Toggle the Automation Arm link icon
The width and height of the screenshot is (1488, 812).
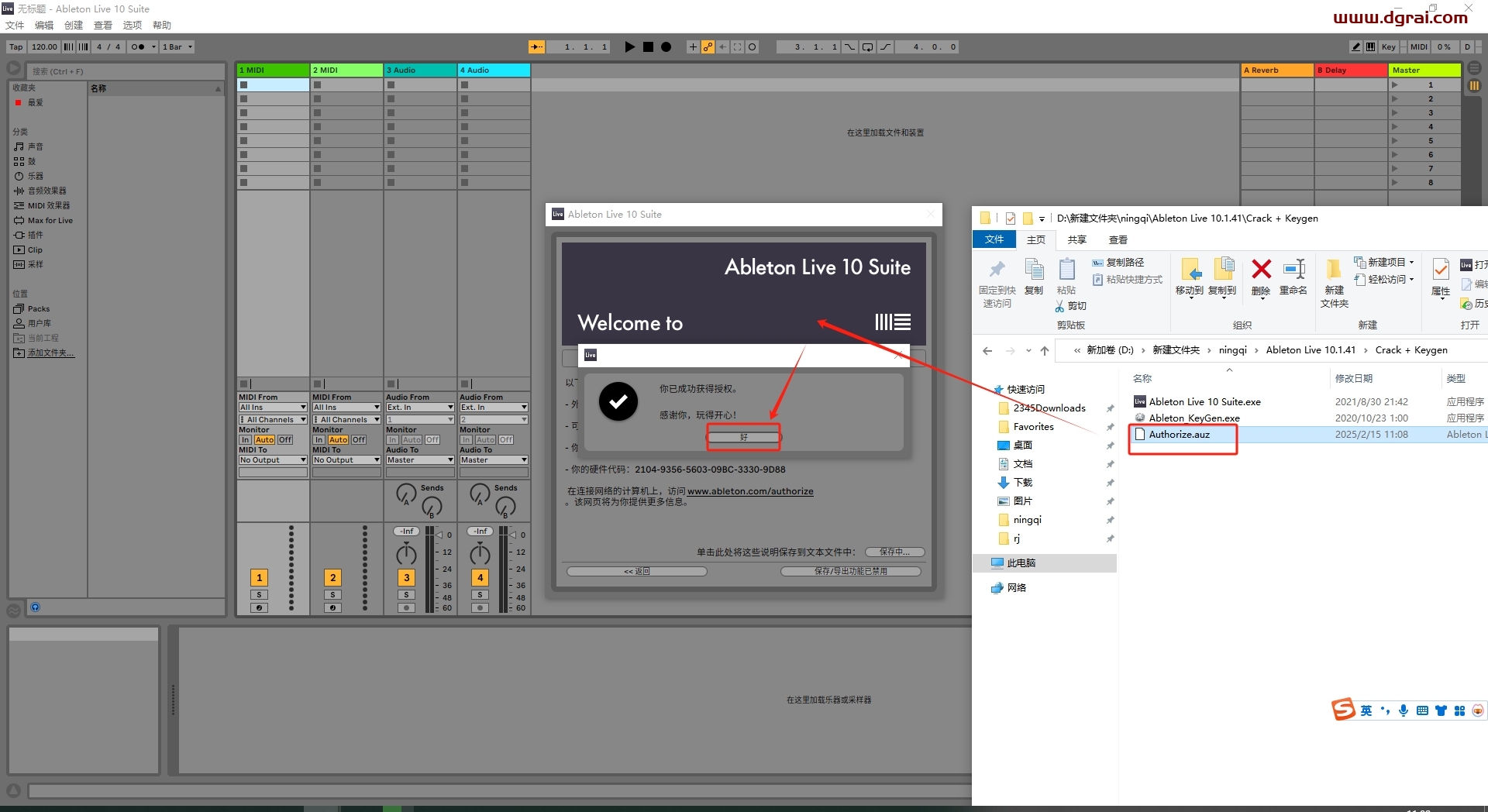pos(708,47)
